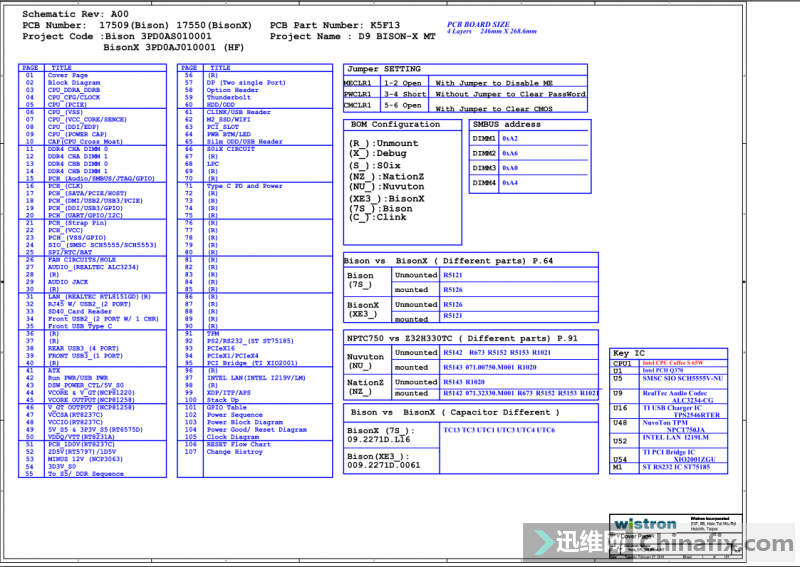The image size is (800, 567).
Task: Select the "CPU_CFG/CLOCK" index row
Action: pyautogui.click(x=74, y=97)
